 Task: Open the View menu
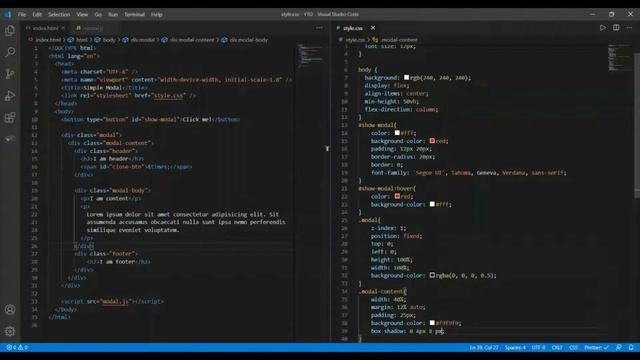[82, 14]
